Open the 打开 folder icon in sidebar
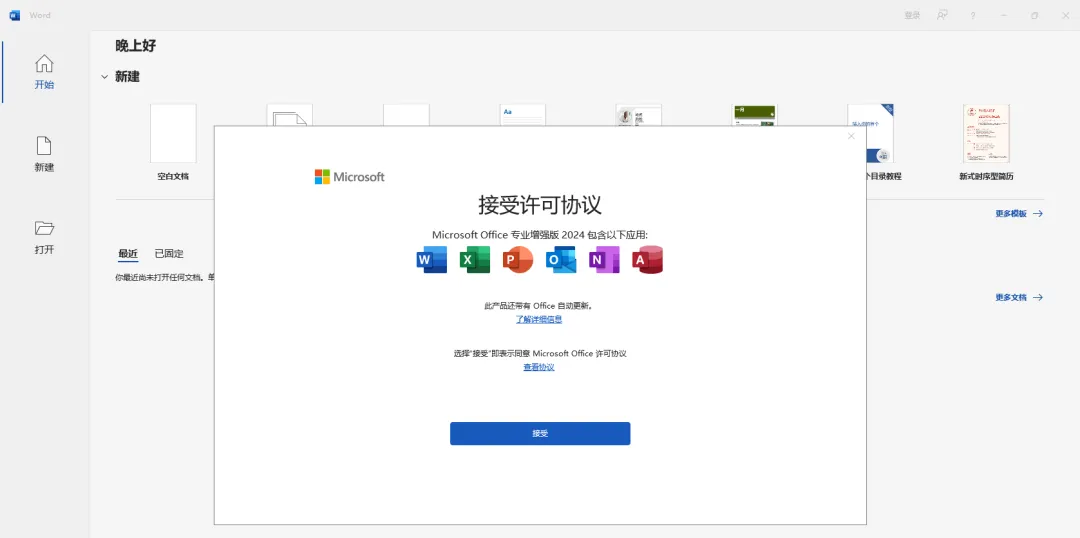 [44, 227]
